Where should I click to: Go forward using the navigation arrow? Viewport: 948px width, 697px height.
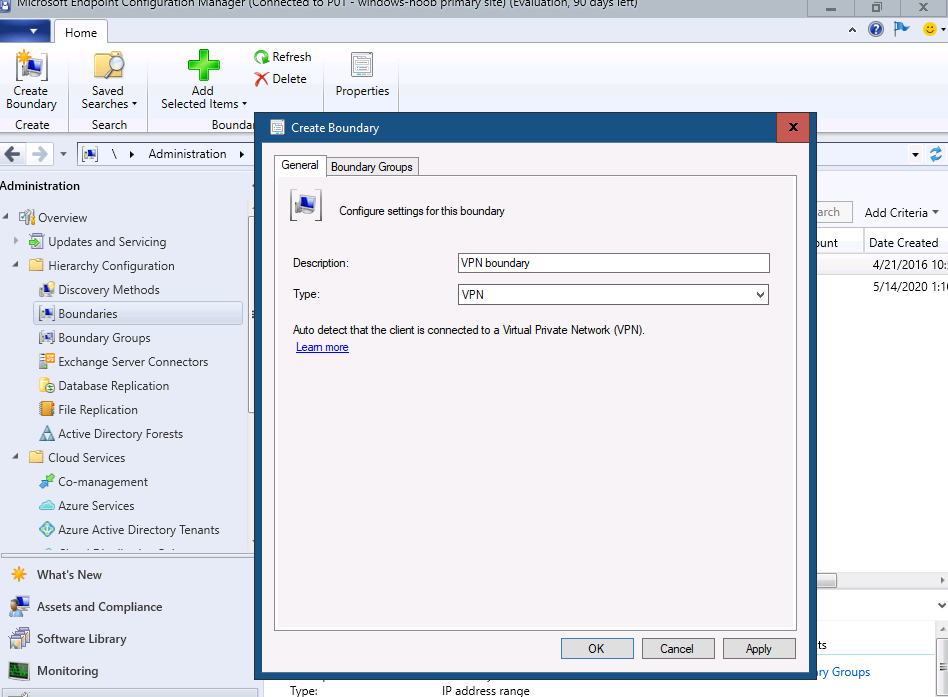click(x=39, y=154)
